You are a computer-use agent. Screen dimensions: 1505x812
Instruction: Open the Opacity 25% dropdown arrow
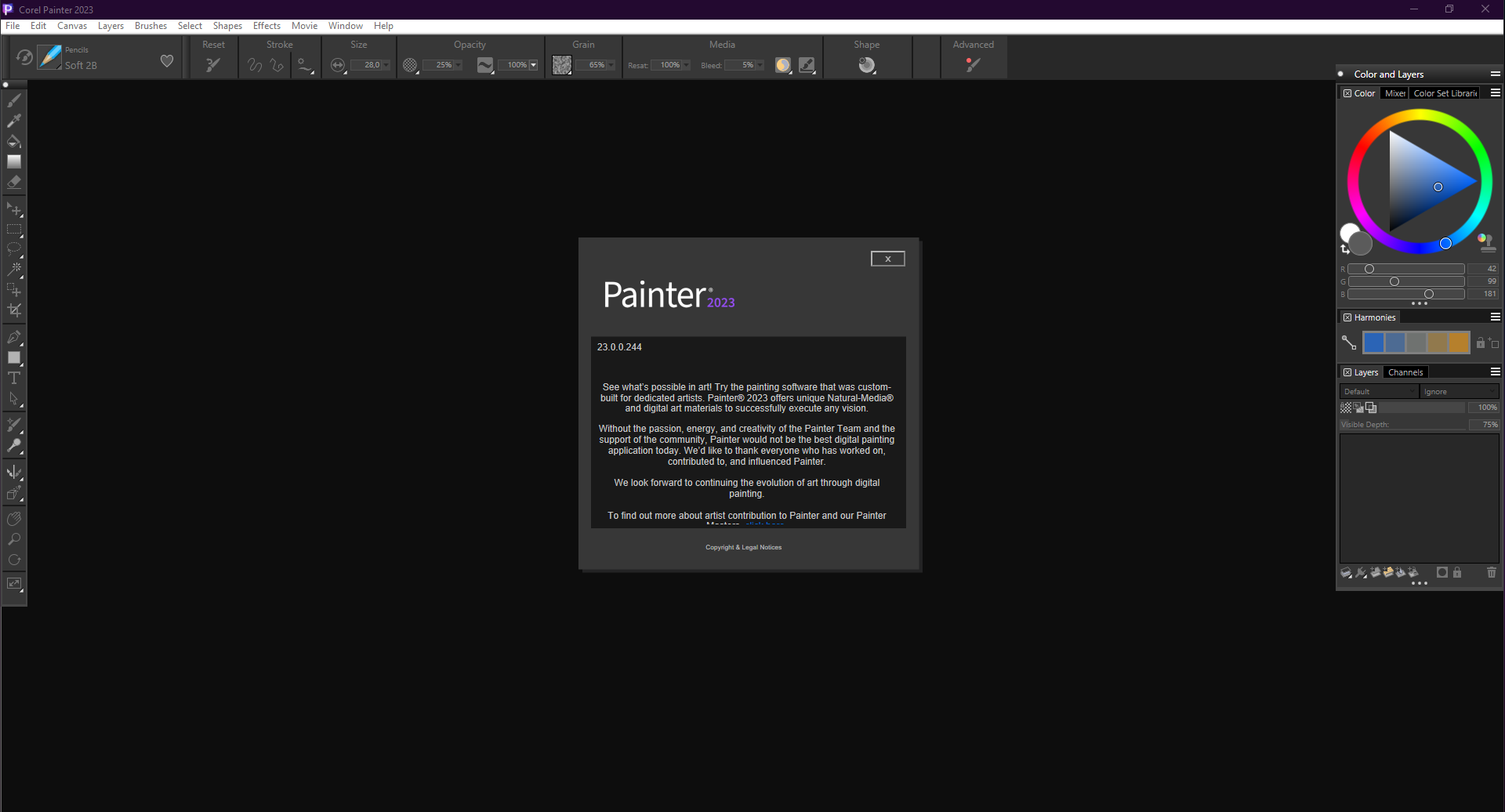(458, 65)
